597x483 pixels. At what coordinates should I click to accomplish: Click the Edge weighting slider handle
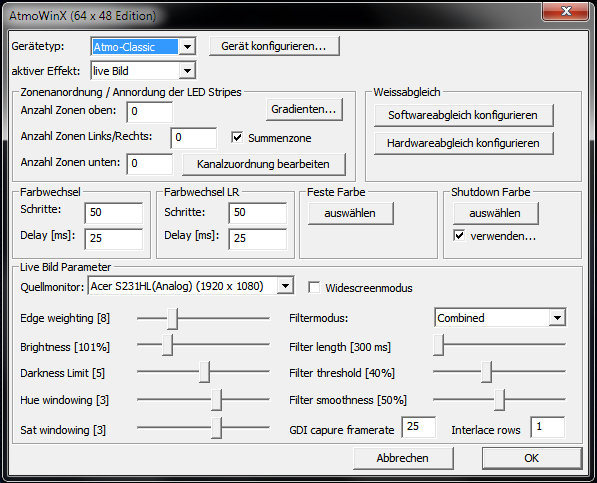[x=172, y=319]
